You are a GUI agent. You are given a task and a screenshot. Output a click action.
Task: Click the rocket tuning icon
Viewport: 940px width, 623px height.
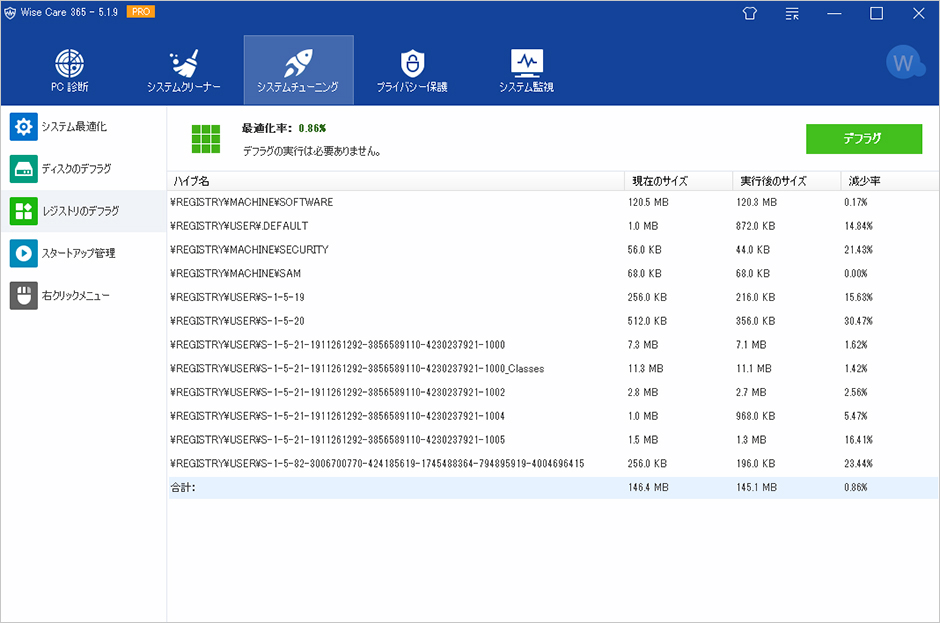[298, 63]
